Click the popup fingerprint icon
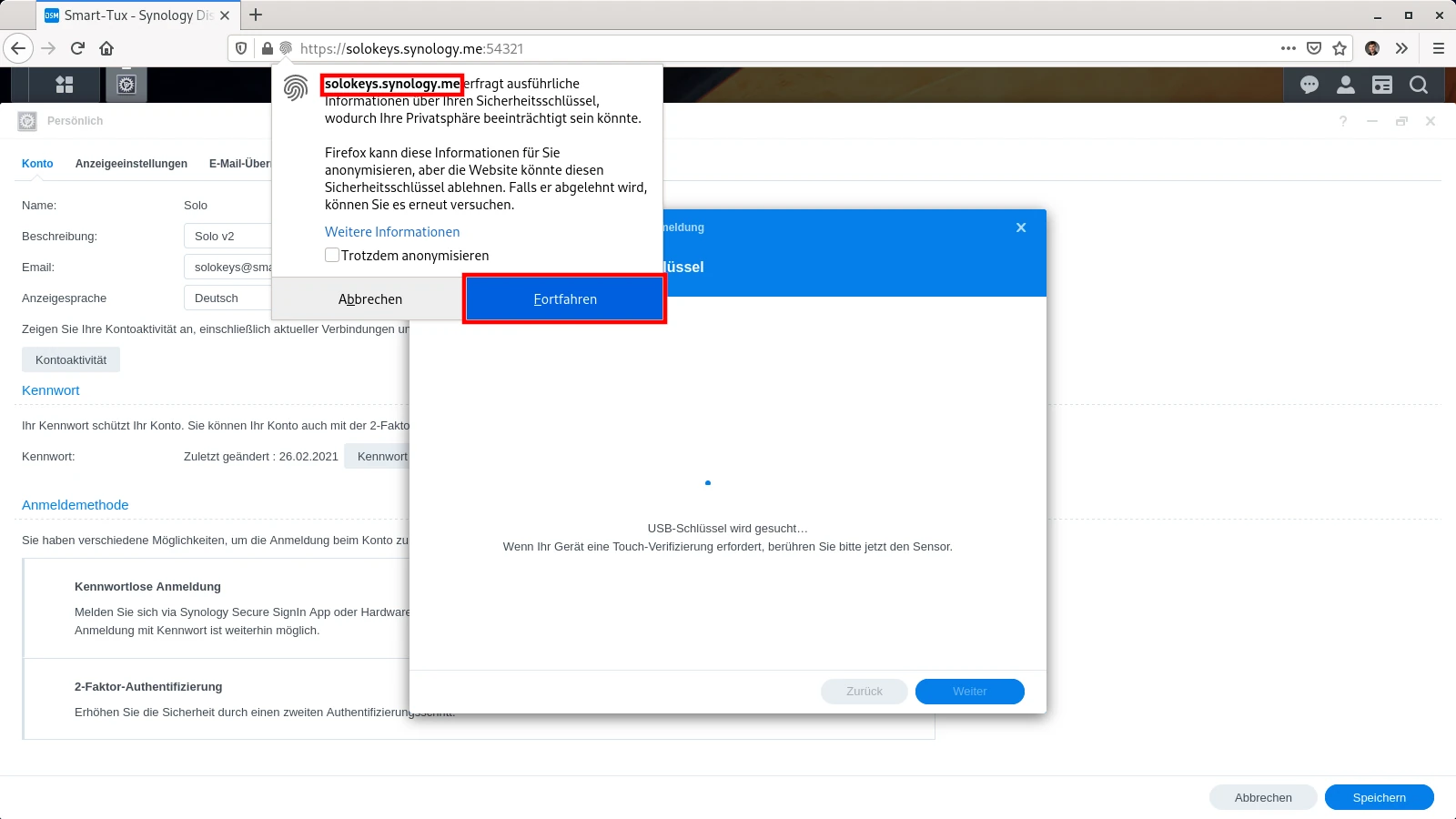 point(296,87)
